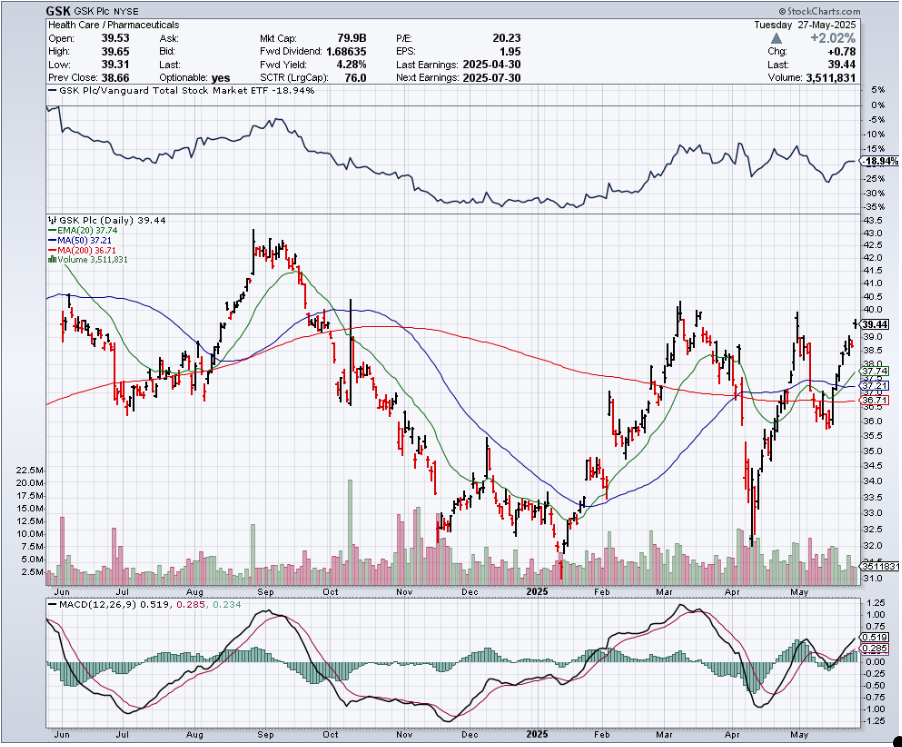The height and width of the screenshot is (747, 902).
Task: Click the -18.94% flag on the right axis
Action: (x=881, y=161)
